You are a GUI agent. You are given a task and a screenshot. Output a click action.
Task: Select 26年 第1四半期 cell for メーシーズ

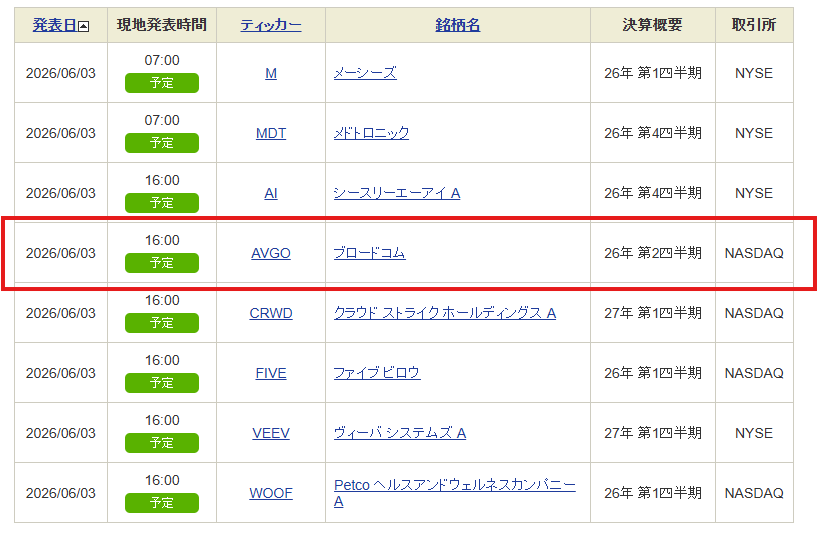coord(653,73)
